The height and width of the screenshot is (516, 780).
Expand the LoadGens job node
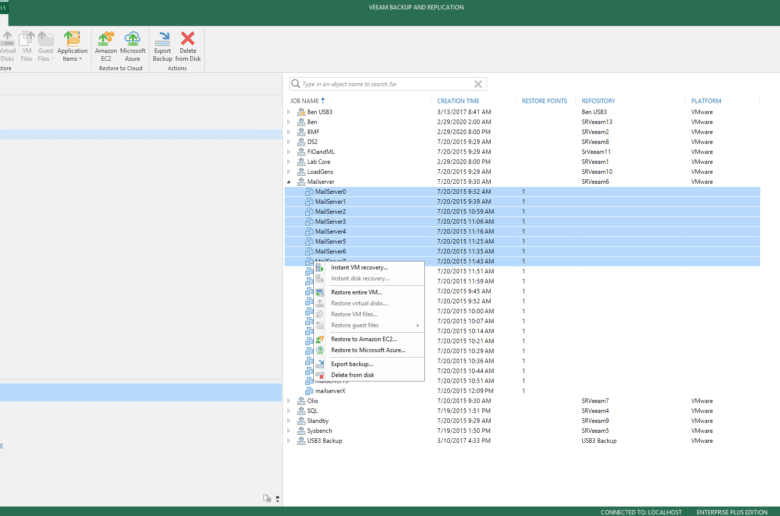(x=289, y=172)
